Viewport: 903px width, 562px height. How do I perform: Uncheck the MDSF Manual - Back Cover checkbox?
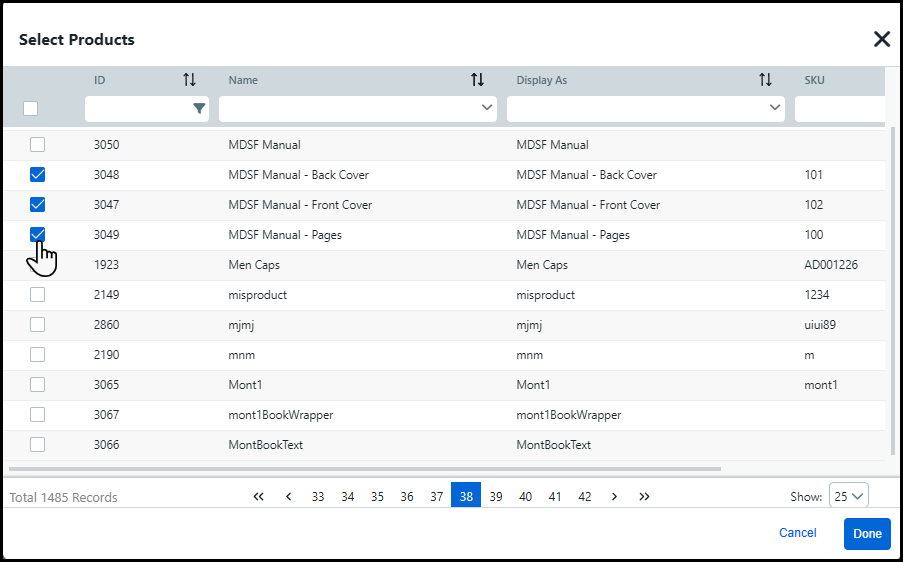pos(38,175)
